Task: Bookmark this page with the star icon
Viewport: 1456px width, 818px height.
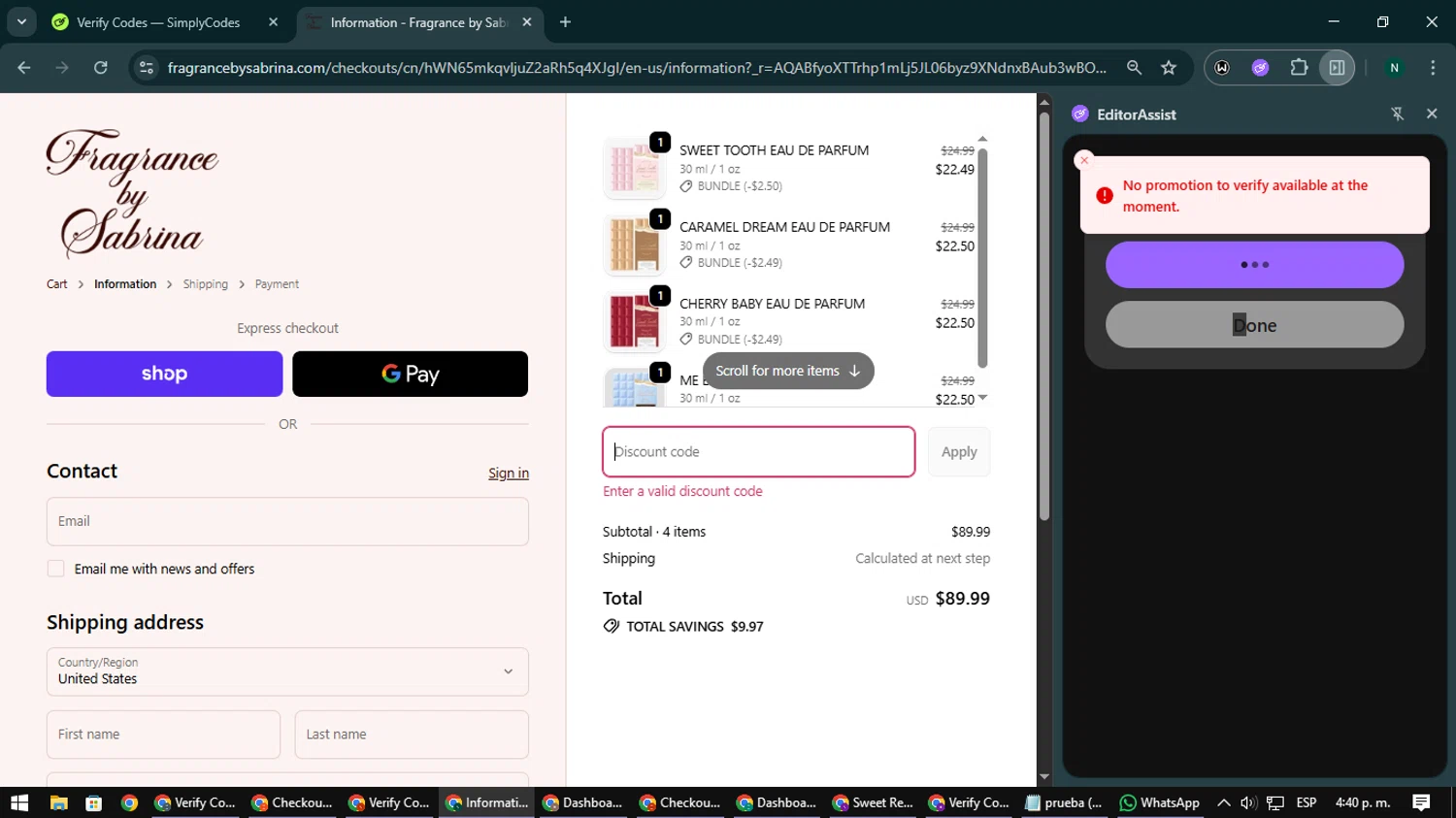Action: (x=1169, y=67)
